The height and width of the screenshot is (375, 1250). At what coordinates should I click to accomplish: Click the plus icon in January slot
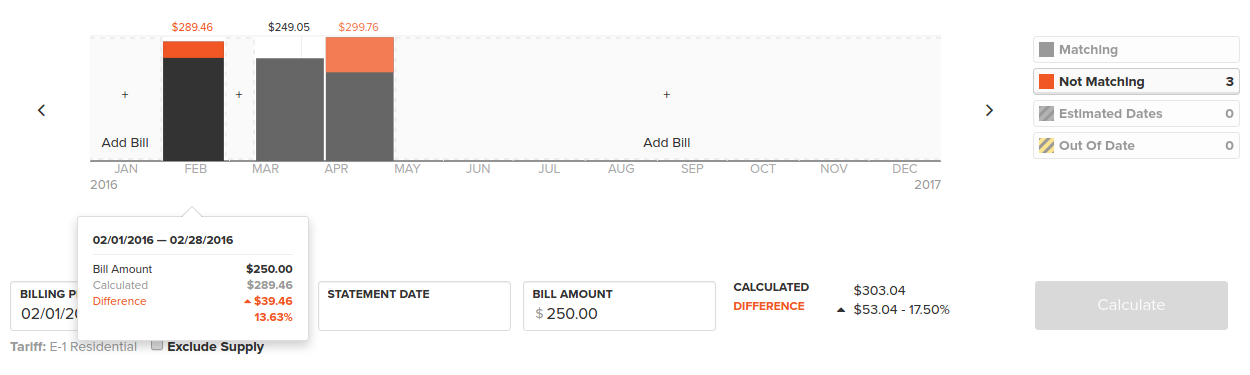[x=125, y=94]
